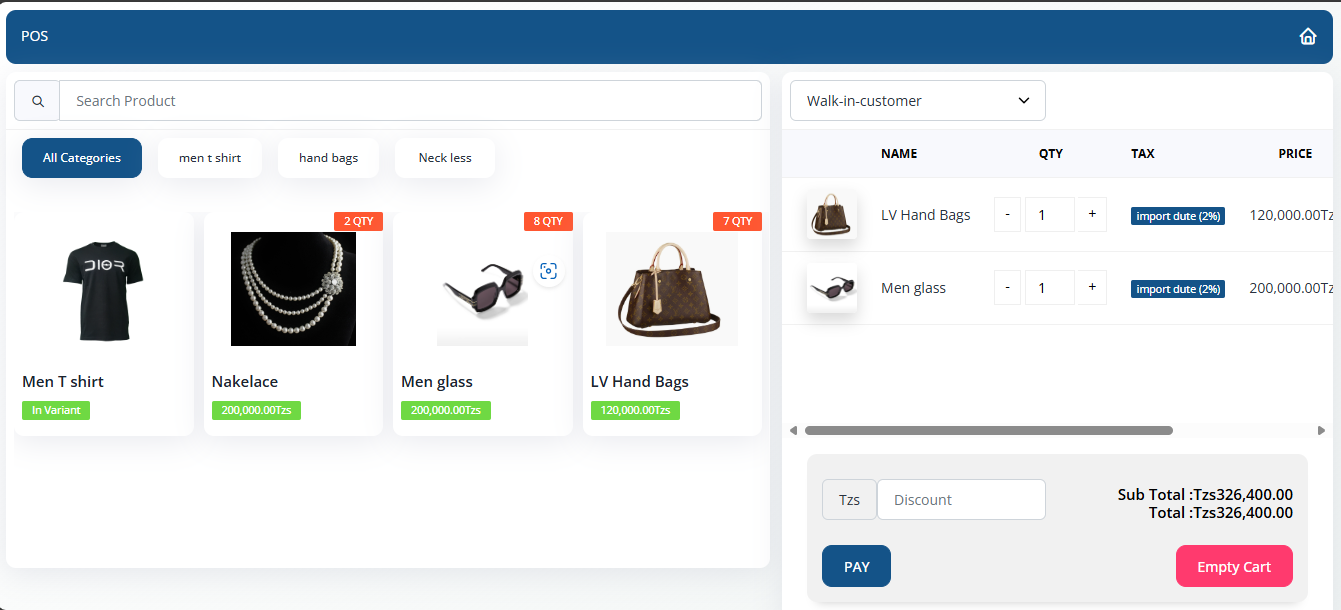Viewport: 1341px width, 610px height.
Task: Click LV Hand Bags name in cart
Action: (x=926, y=215)
